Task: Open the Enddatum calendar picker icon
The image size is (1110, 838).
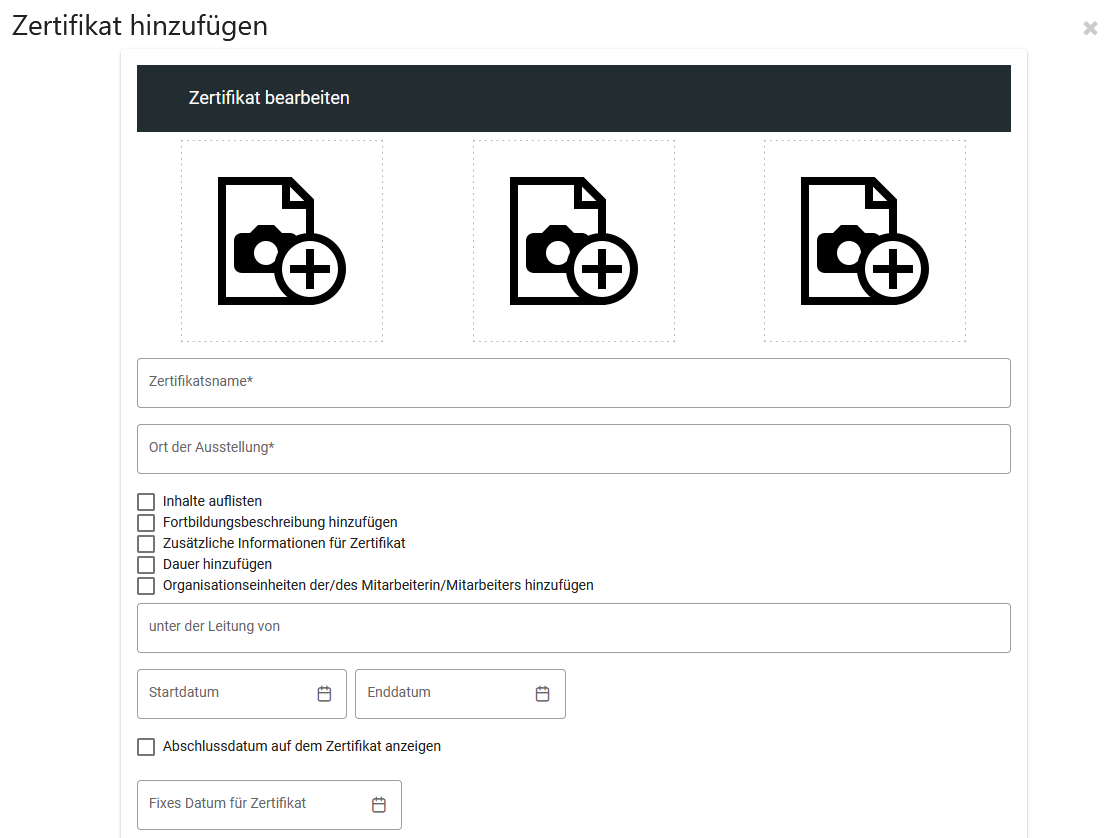Action: point(543,694)
